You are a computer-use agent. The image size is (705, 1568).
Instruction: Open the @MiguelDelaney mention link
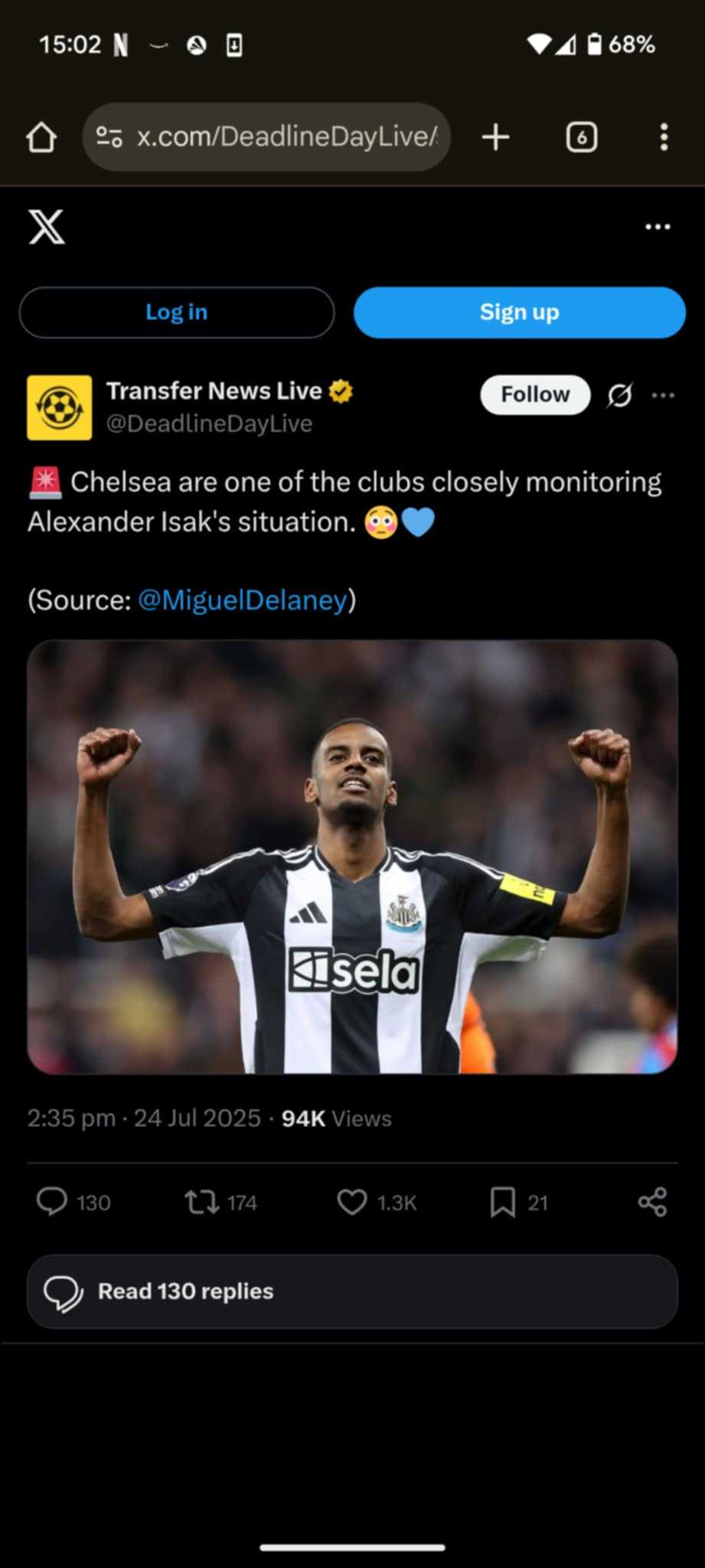pyautogui.click(x=243, y=599)
